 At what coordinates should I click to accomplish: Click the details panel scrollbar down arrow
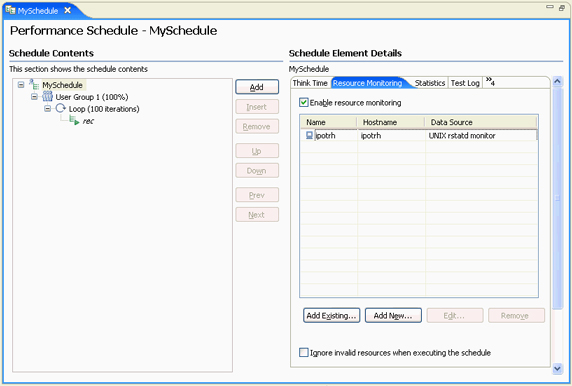click(x=557, y=368)
